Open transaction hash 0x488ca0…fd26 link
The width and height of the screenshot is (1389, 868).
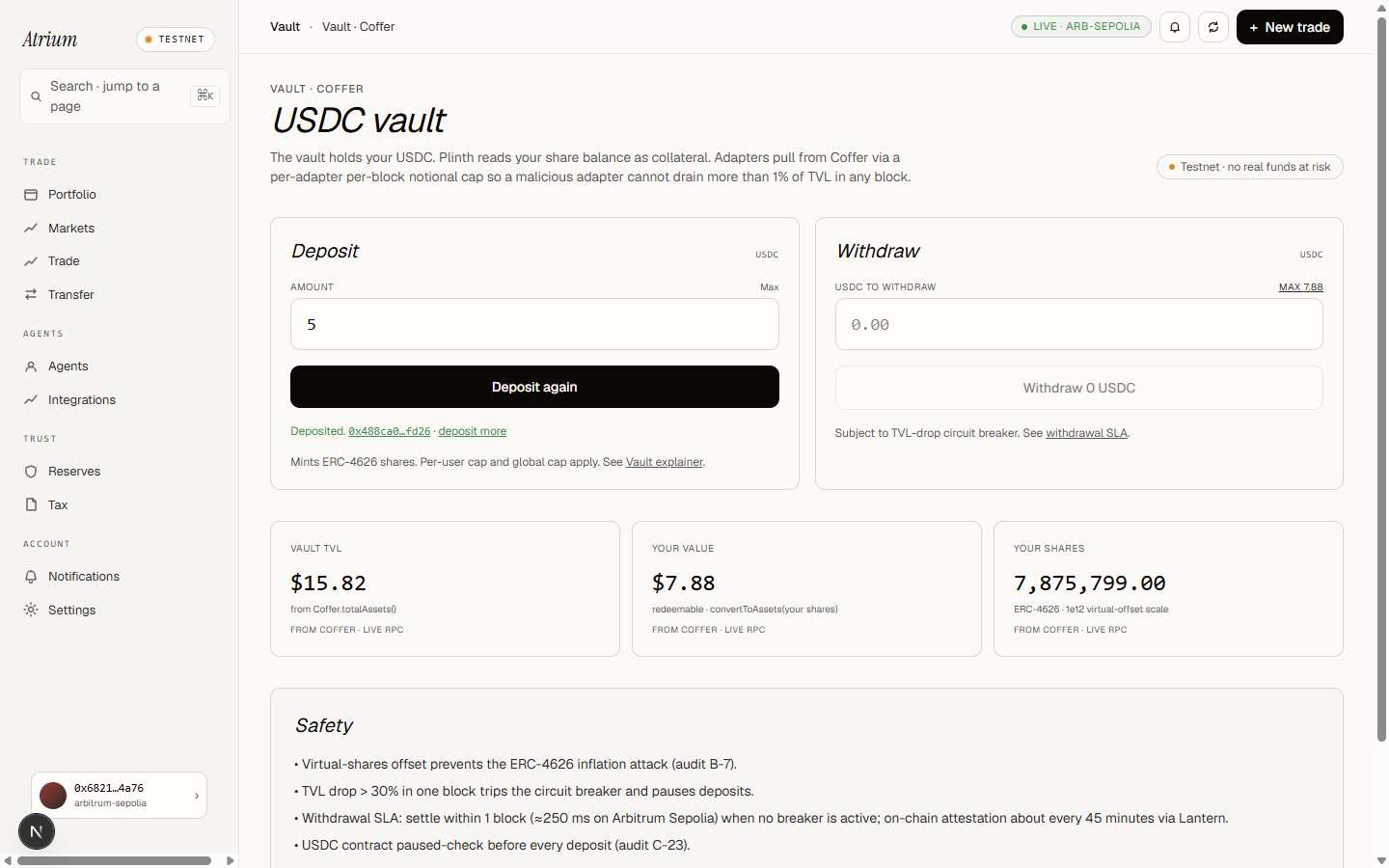[x=389, y=432]
